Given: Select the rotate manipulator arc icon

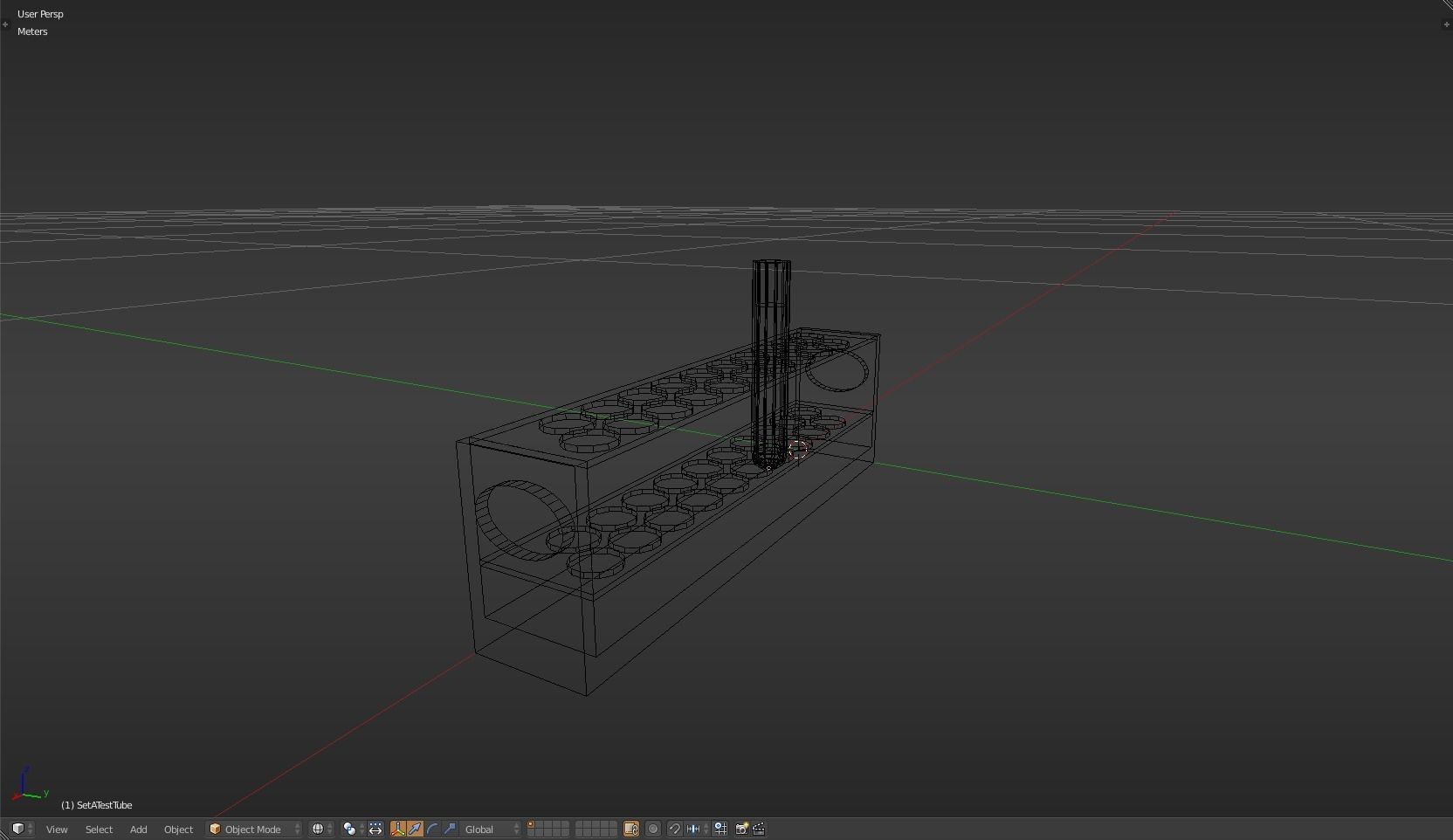Looking at the screenshot, I should (433, 829).
